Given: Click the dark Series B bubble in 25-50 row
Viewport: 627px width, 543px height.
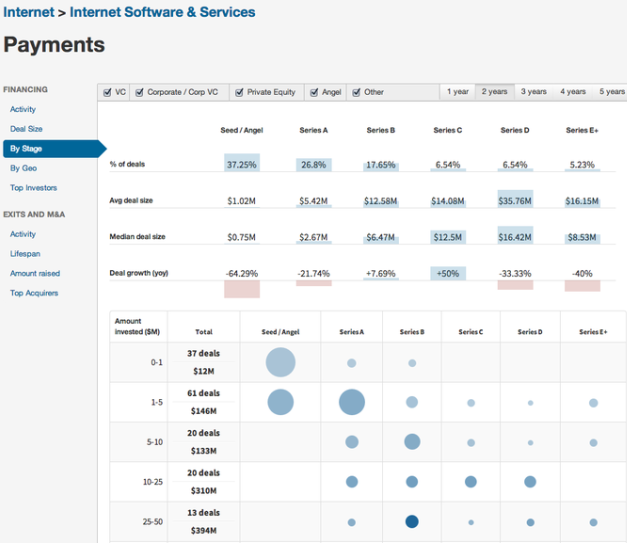Looking at the screenshot, I should tap(412, 521).
